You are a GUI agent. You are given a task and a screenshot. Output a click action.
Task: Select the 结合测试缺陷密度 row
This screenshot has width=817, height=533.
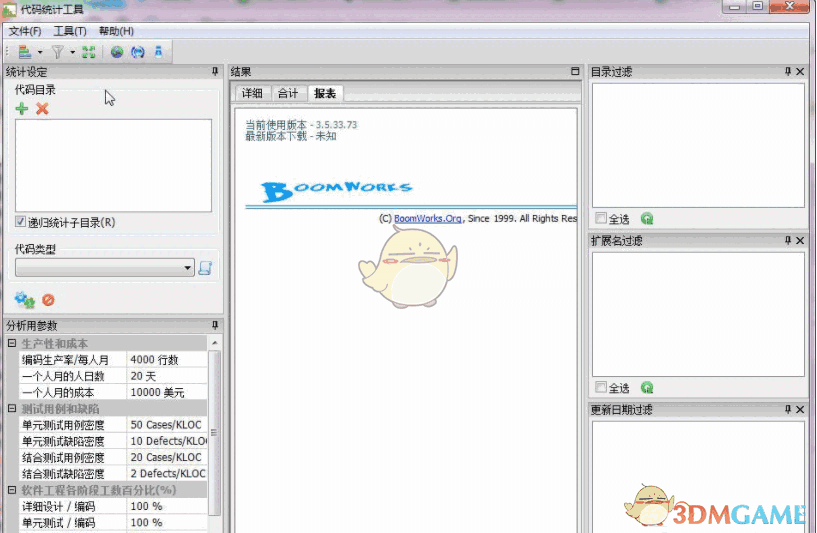point(113,473)
